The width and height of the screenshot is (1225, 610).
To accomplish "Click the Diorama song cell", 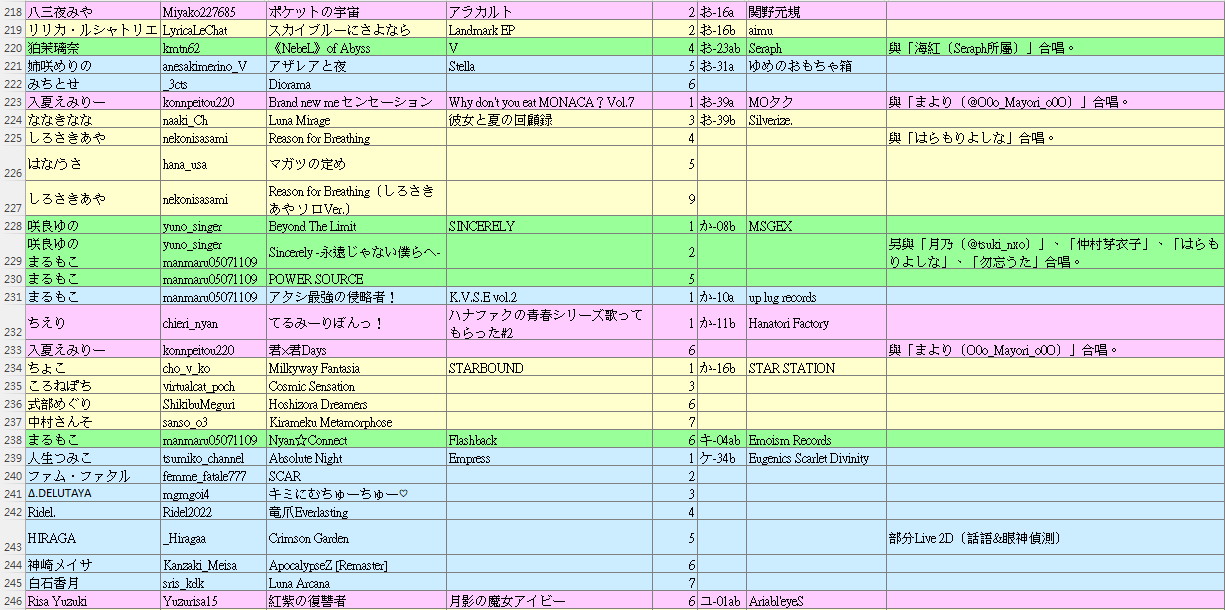I will [355, 84].
